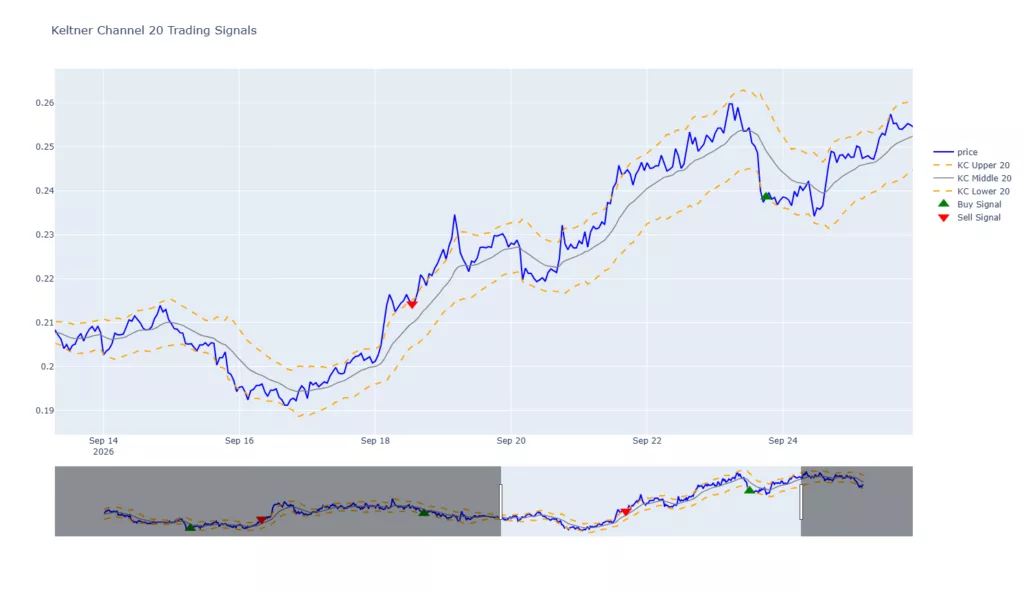Hide the KC Upper 20 legend series
This screenshot has width=1024, height=592.
click(972, 165)
